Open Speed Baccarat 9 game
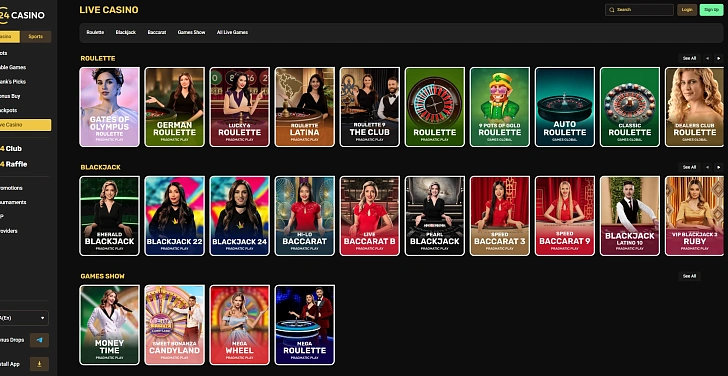This screenshot has height=376, width=728. coord(565,216)
